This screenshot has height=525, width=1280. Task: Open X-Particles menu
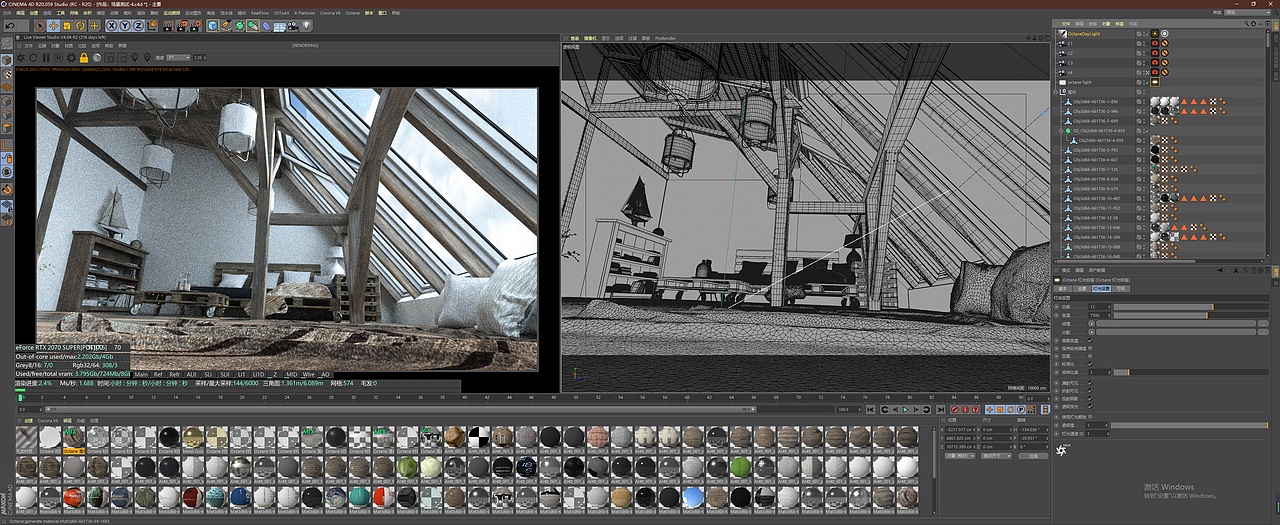[305, 13]
